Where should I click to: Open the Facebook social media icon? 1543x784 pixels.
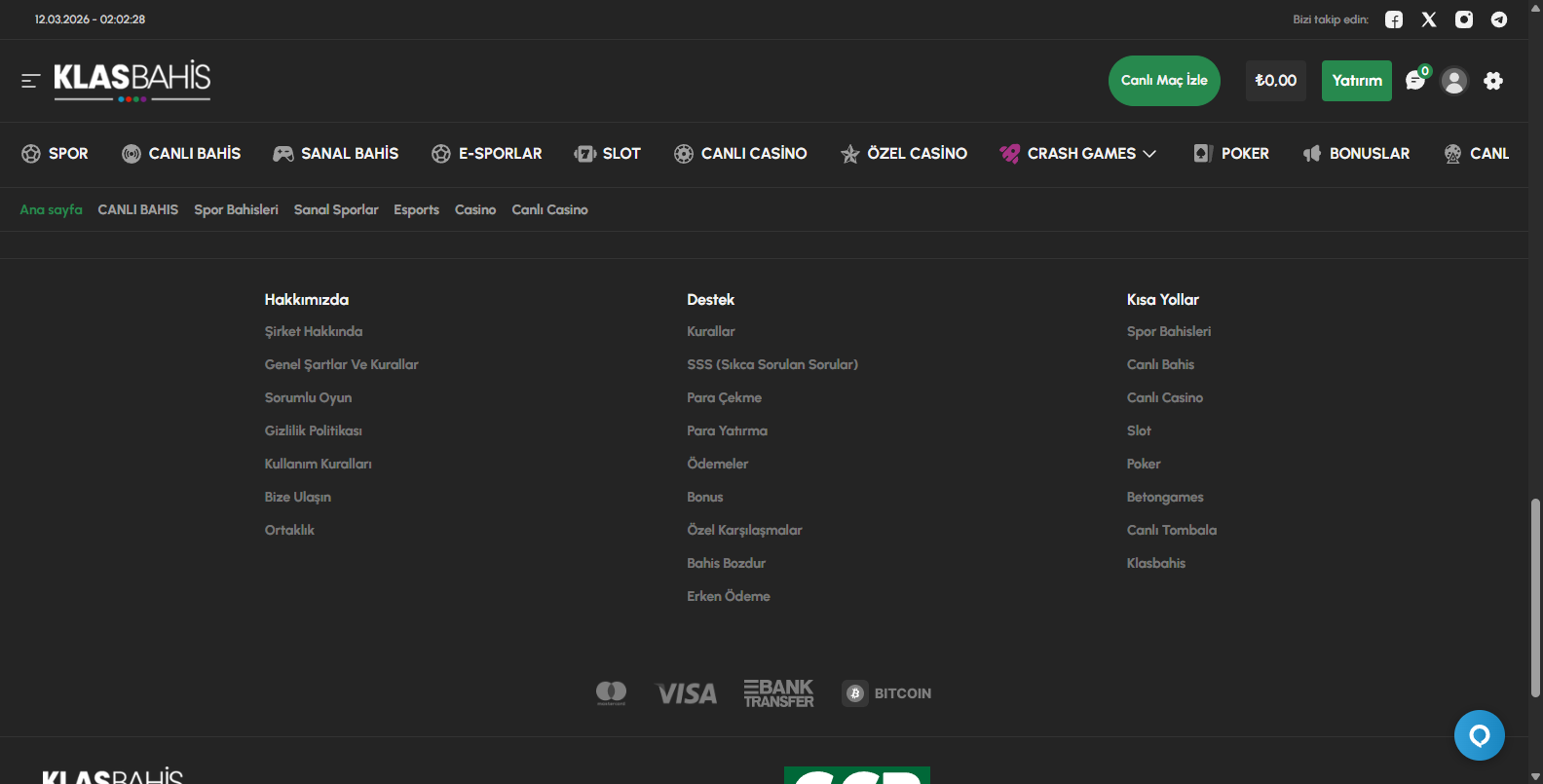tap(1394, 19)
